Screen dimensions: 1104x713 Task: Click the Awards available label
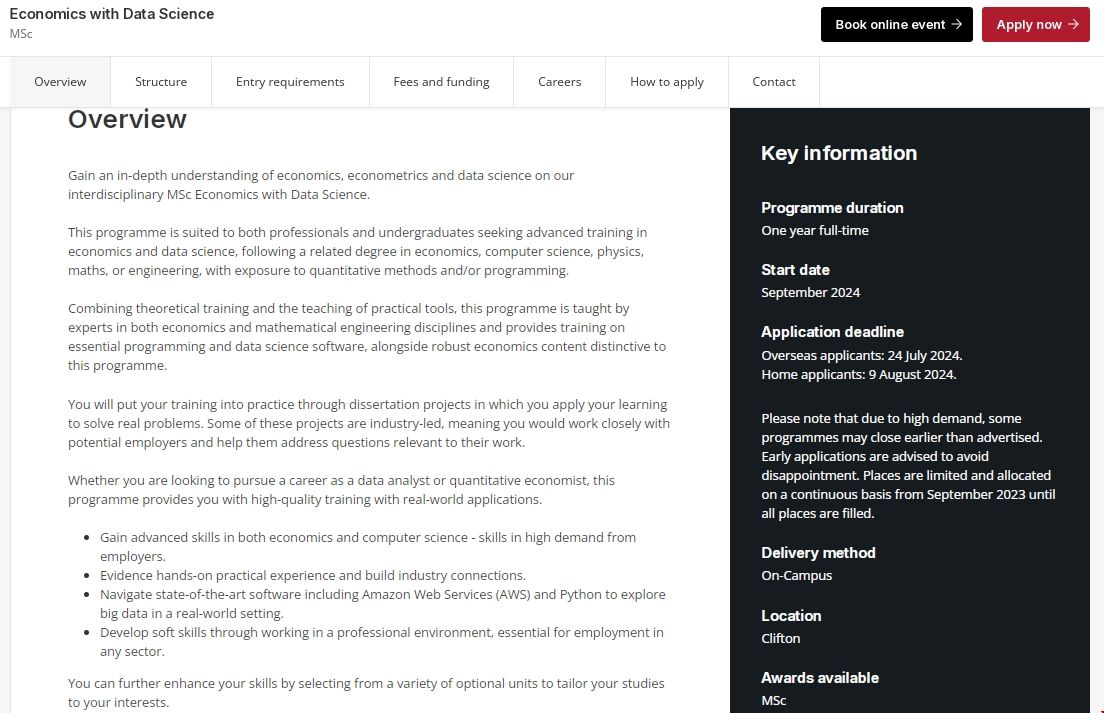(x=820, y=678)
